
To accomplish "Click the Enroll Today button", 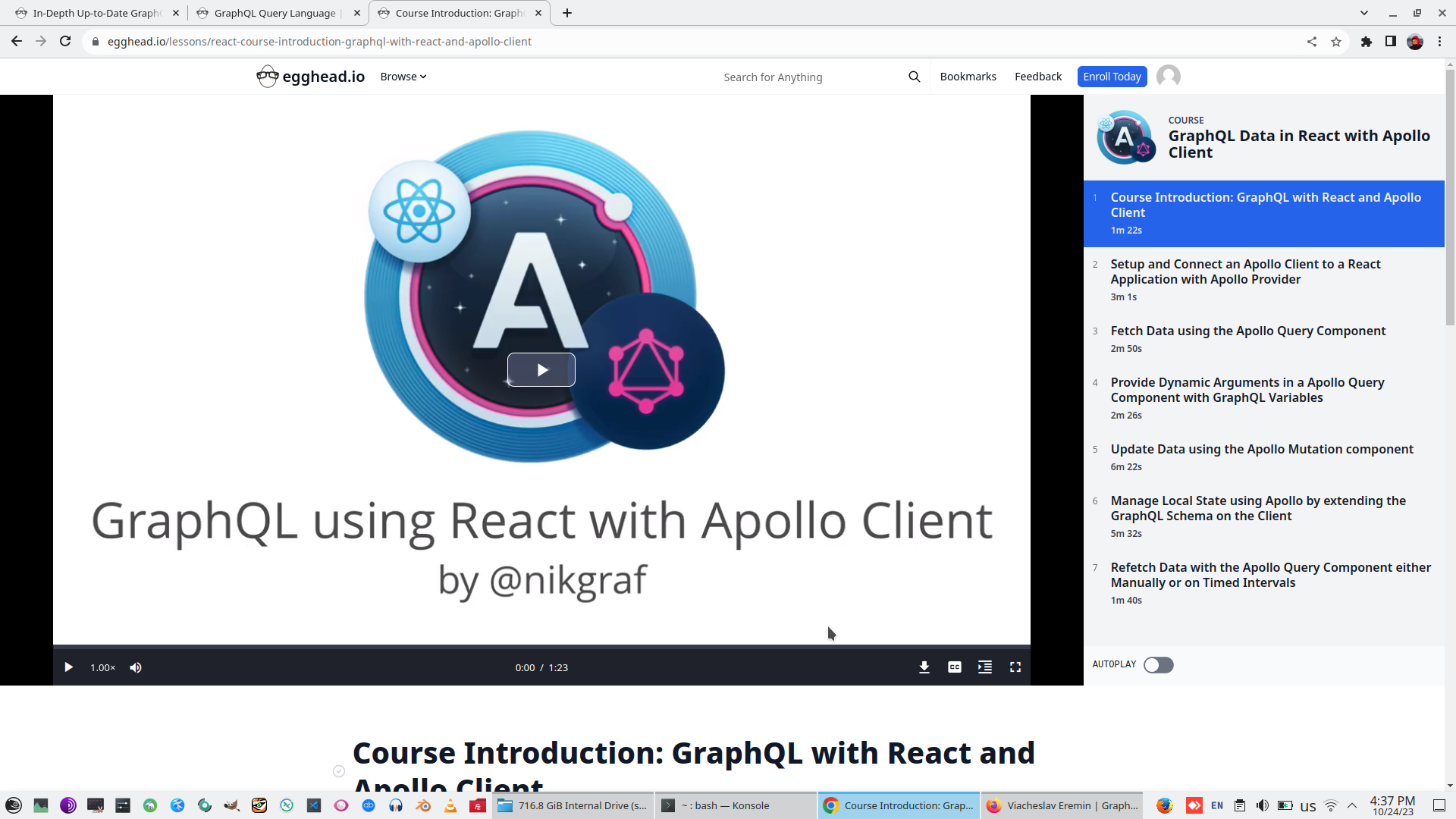I will tap(1111, 77).
